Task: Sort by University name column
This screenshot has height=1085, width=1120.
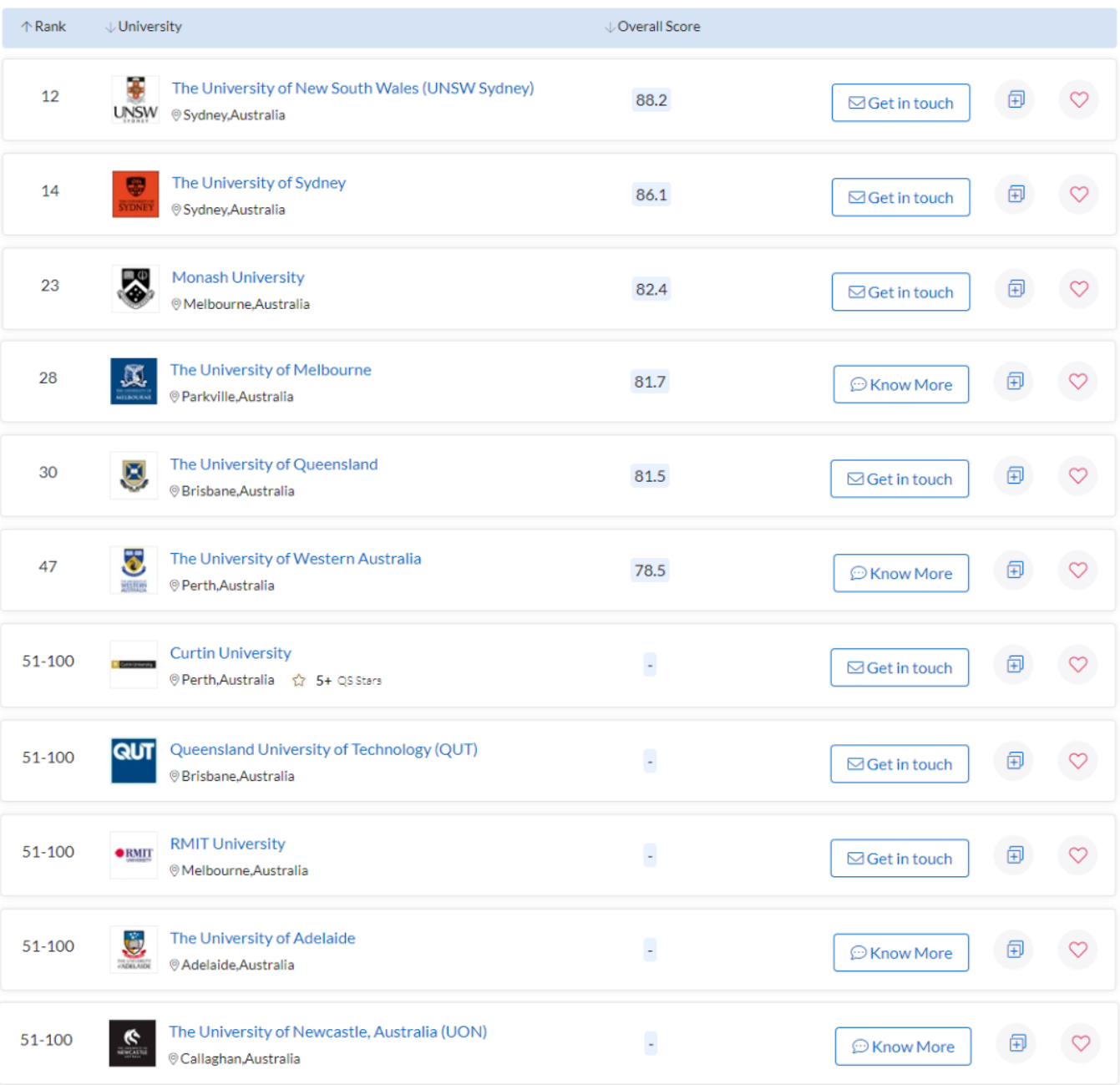Action: click(144, 27)
